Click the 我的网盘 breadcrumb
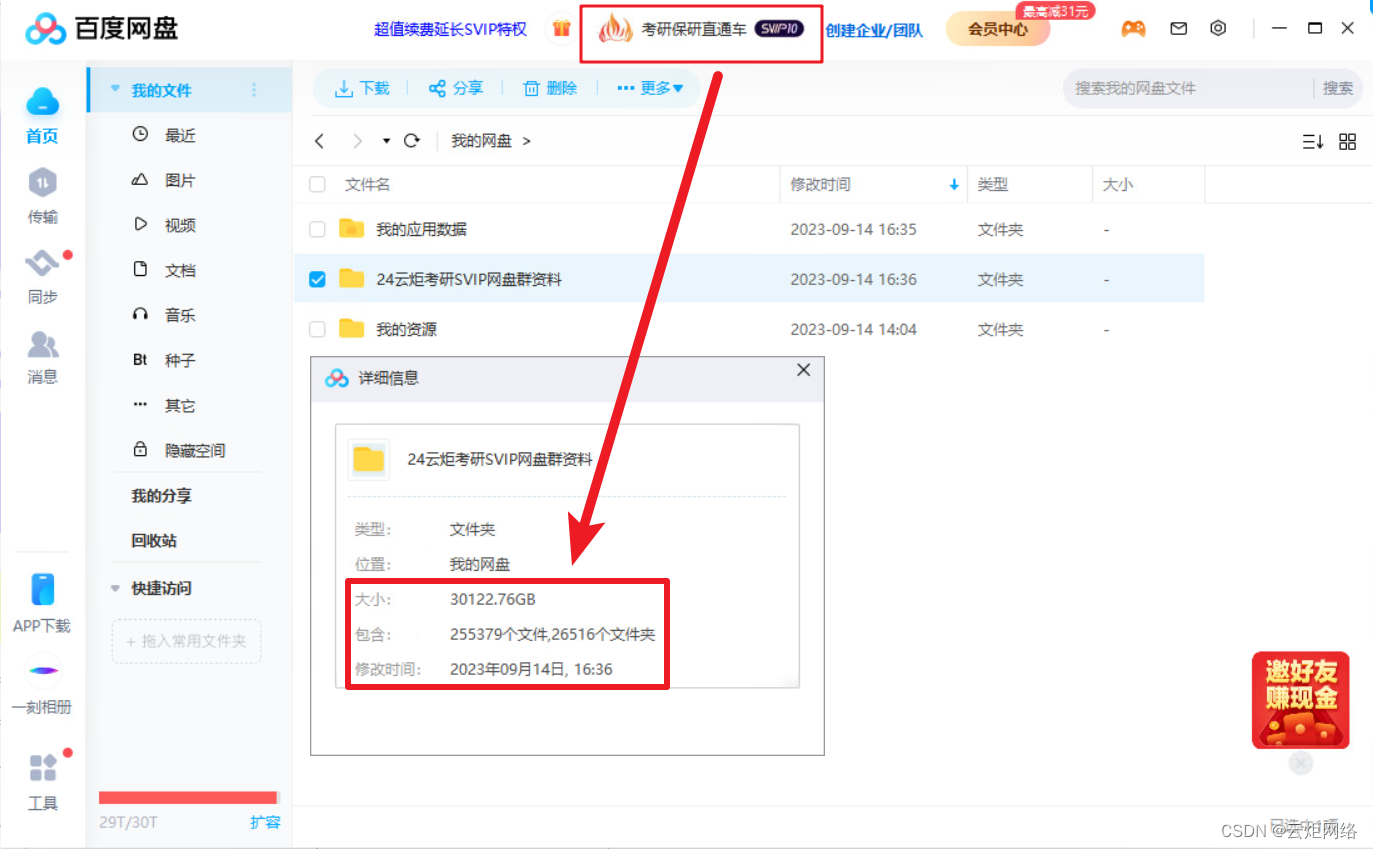Viewport: 1373px width, 849px height. pos(481,141)
